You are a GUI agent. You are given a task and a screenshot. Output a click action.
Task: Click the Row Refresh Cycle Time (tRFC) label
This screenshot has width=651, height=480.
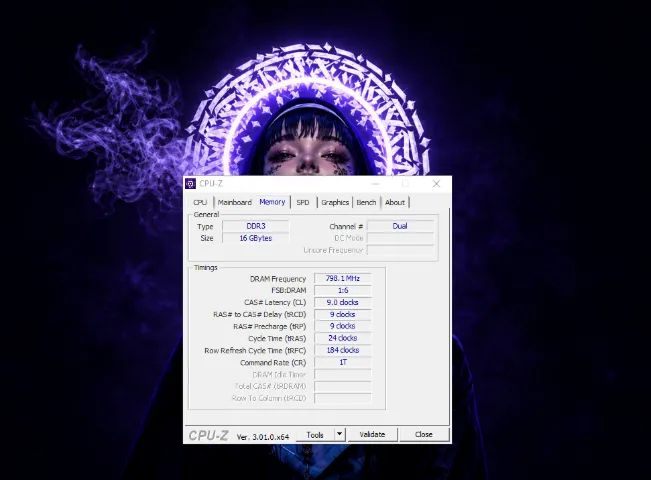255,350
